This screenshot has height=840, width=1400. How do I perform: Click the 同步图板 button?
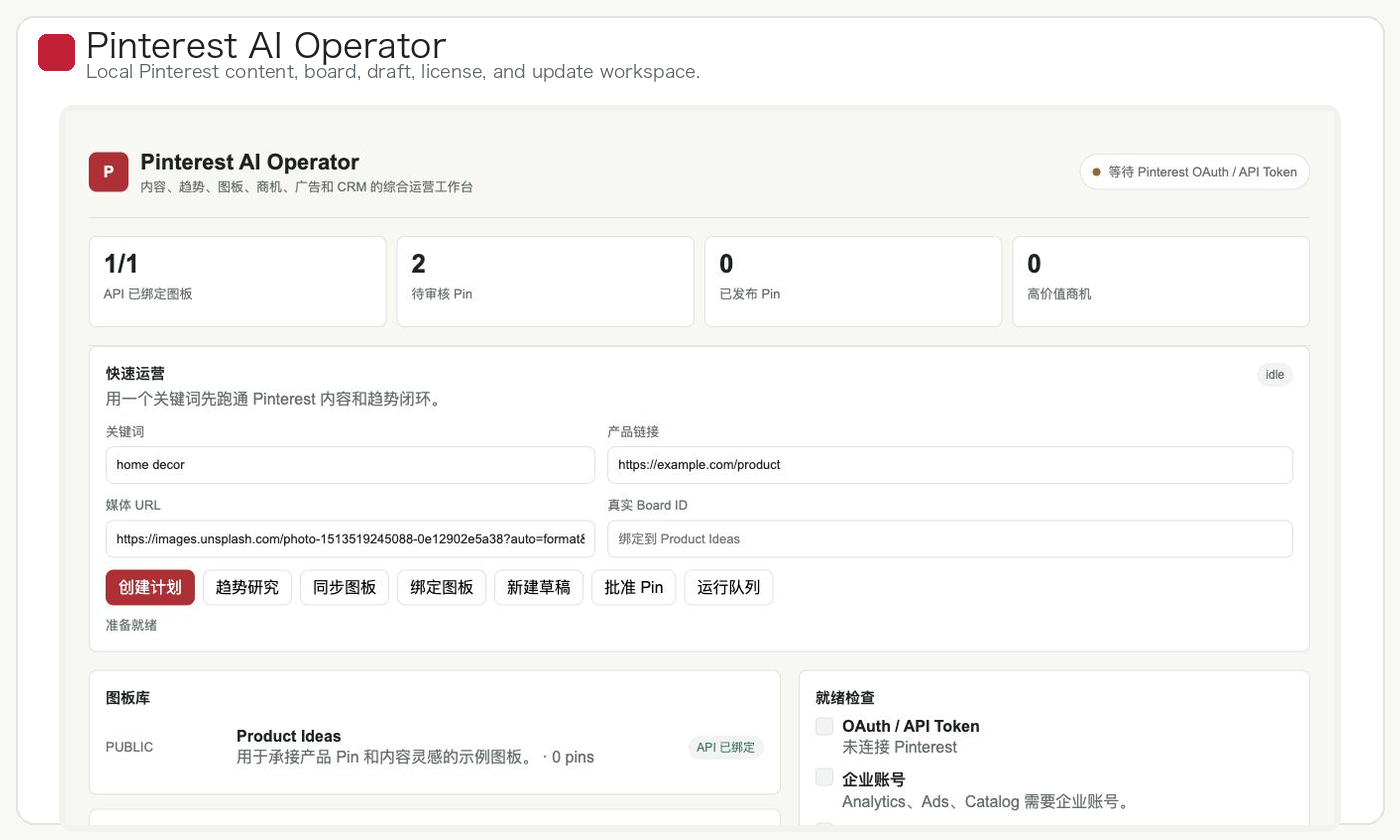point(344,587)
